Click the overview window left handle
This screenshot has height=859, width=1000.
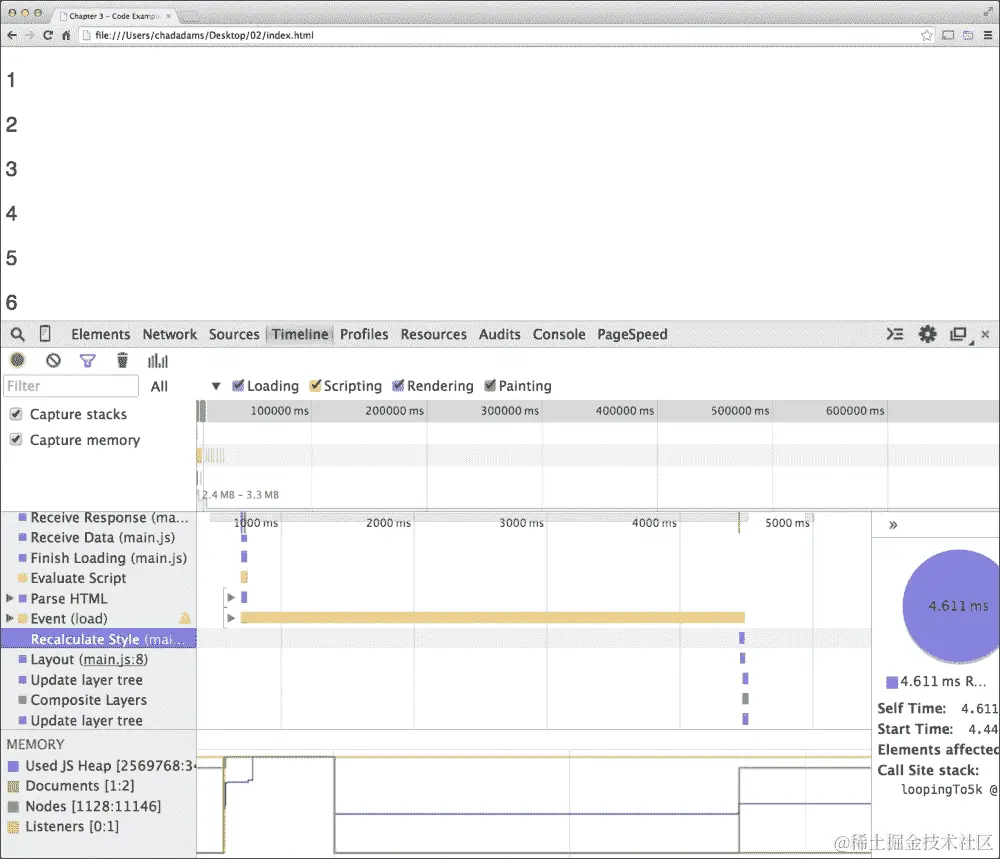199,411
